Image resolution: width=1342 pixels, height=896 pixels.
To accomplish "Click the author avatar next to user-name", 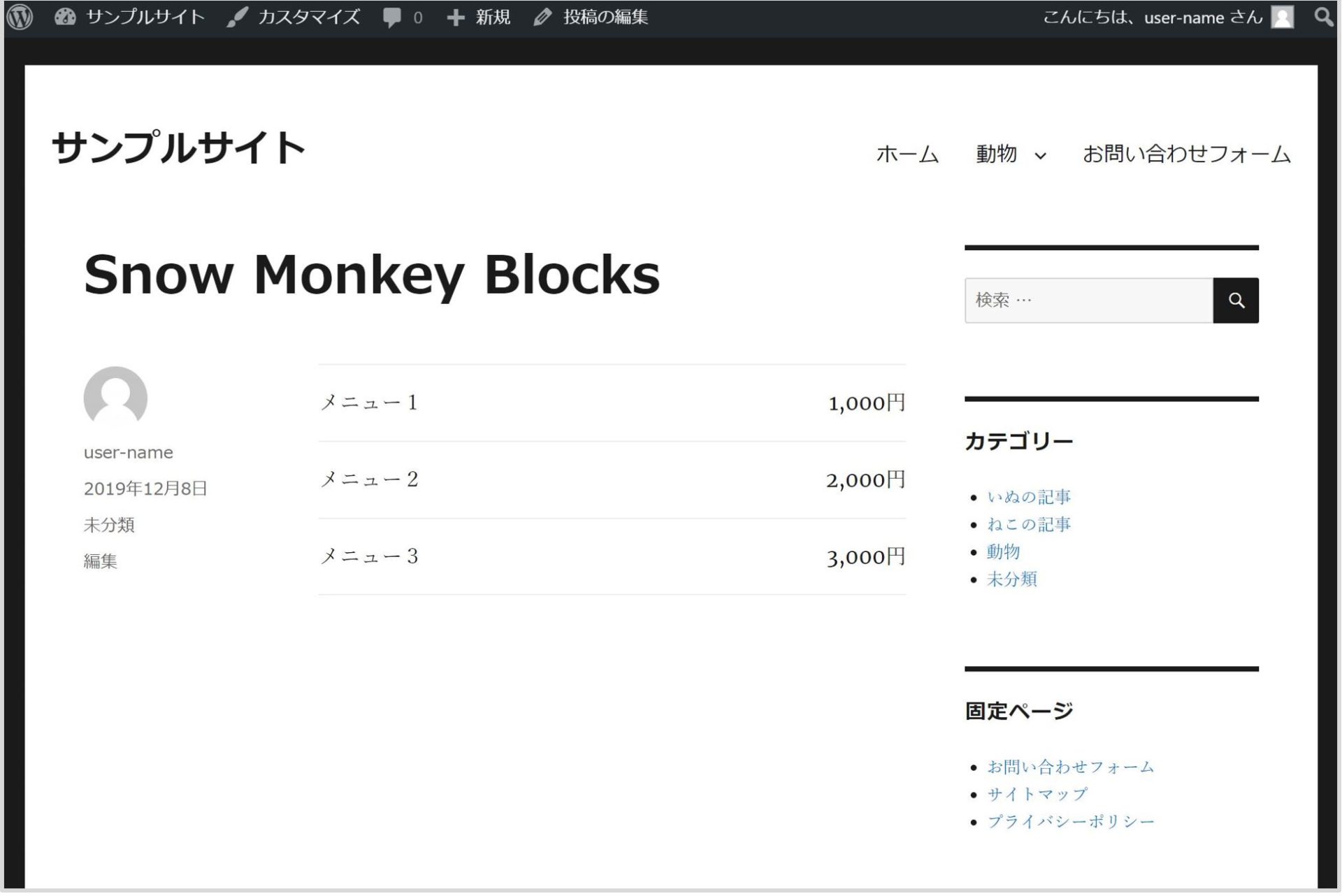I will pyautogui.click(x=115, y=398).
